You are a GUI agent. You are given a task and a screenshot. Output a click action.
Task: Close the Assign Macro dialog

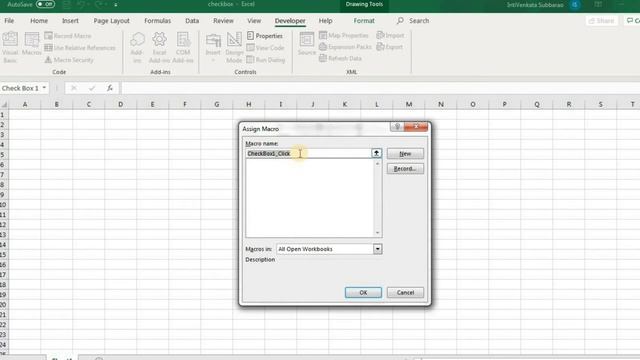coord(416,127)
